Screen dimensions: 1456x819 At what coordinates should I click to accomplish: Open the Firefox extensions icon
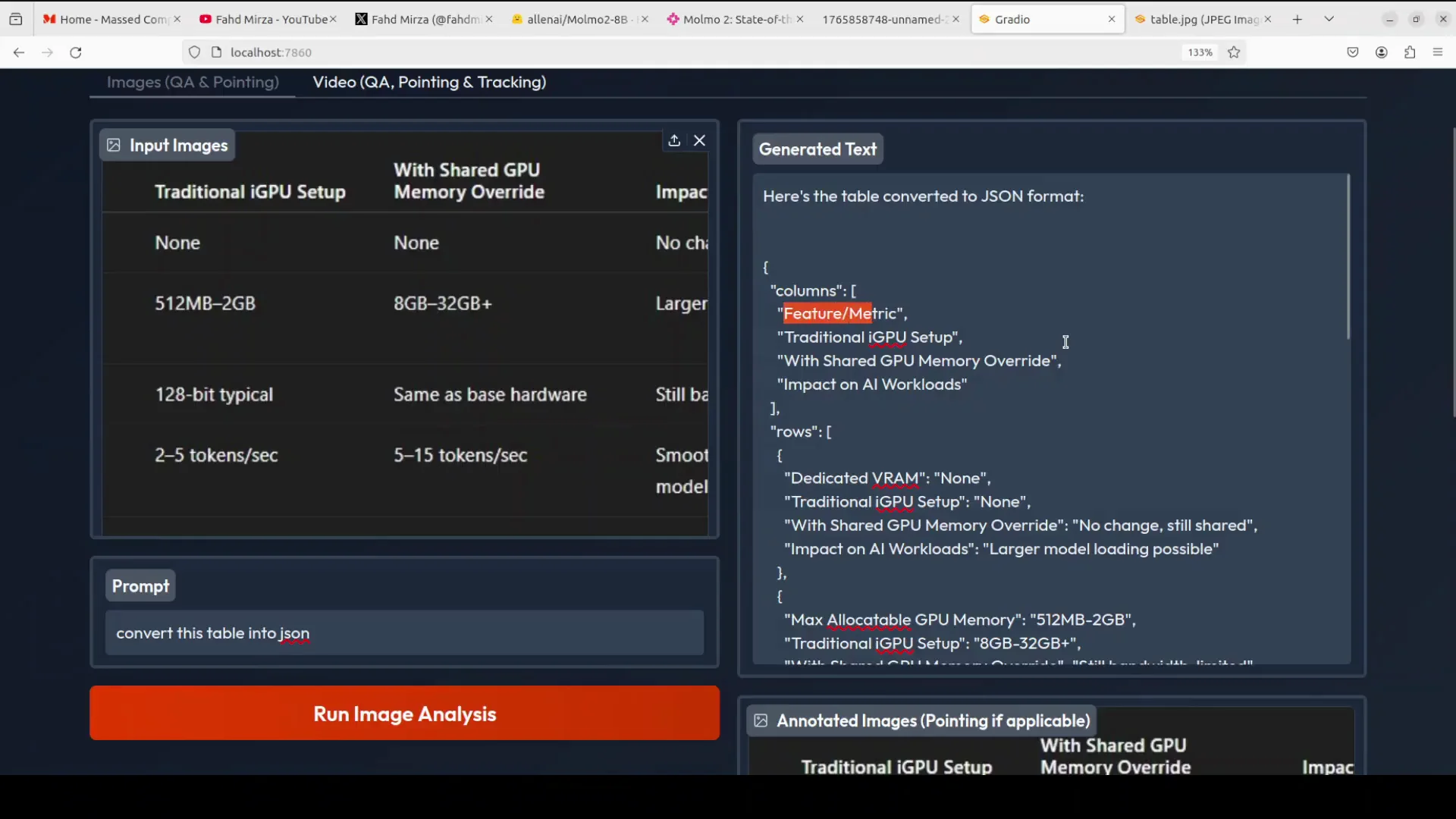point(1410,52)
